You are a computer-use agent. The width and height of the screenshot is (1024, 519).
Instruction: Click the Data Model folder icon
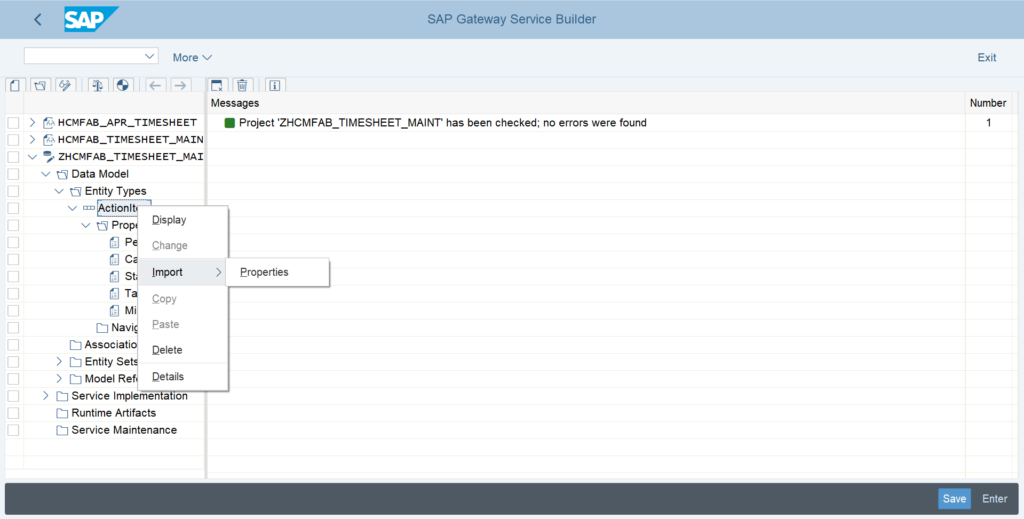tap(62, 174)
